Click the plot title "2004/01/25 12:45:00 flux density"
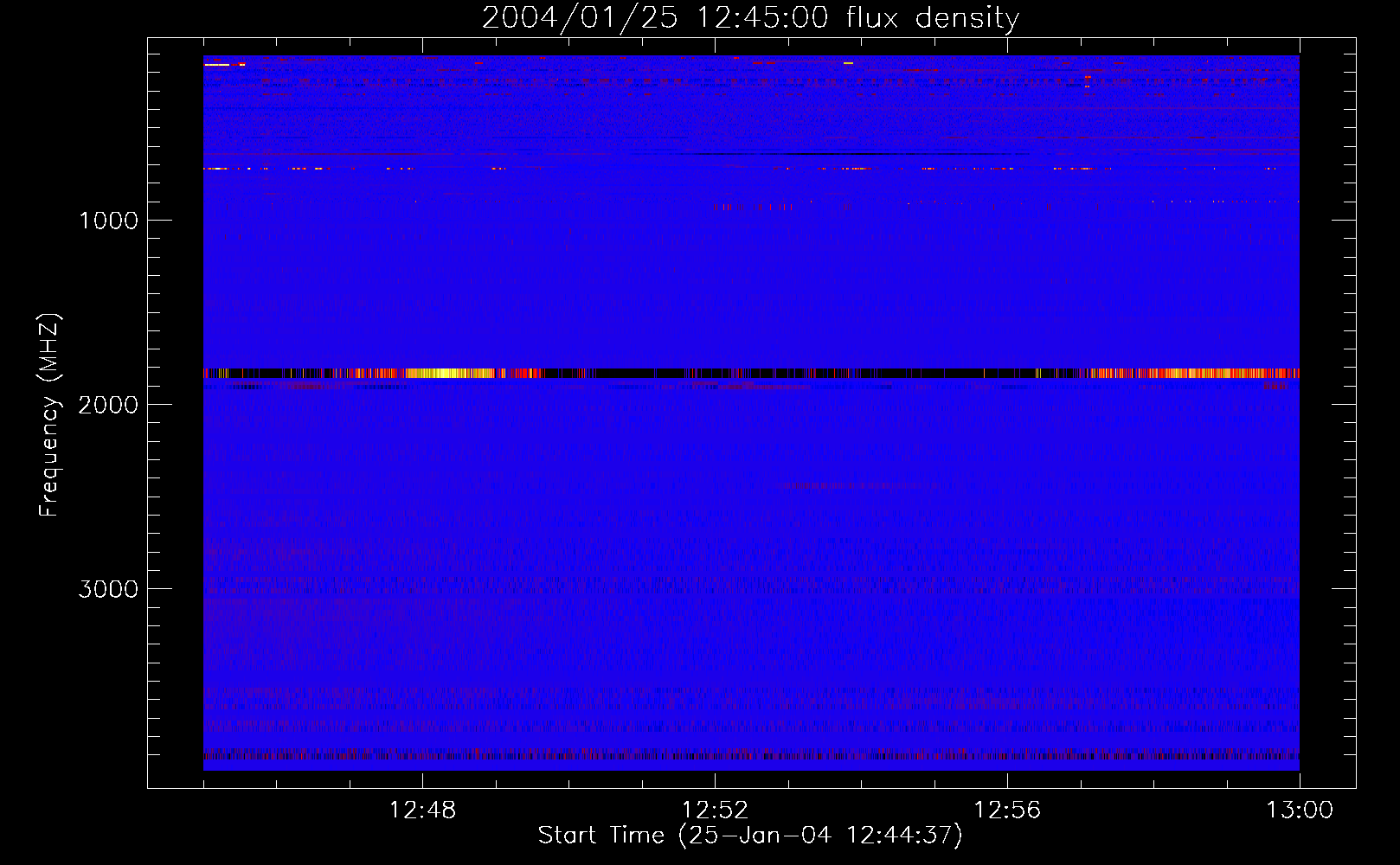Screen dimensions: 1400x865 pos(750,18)
